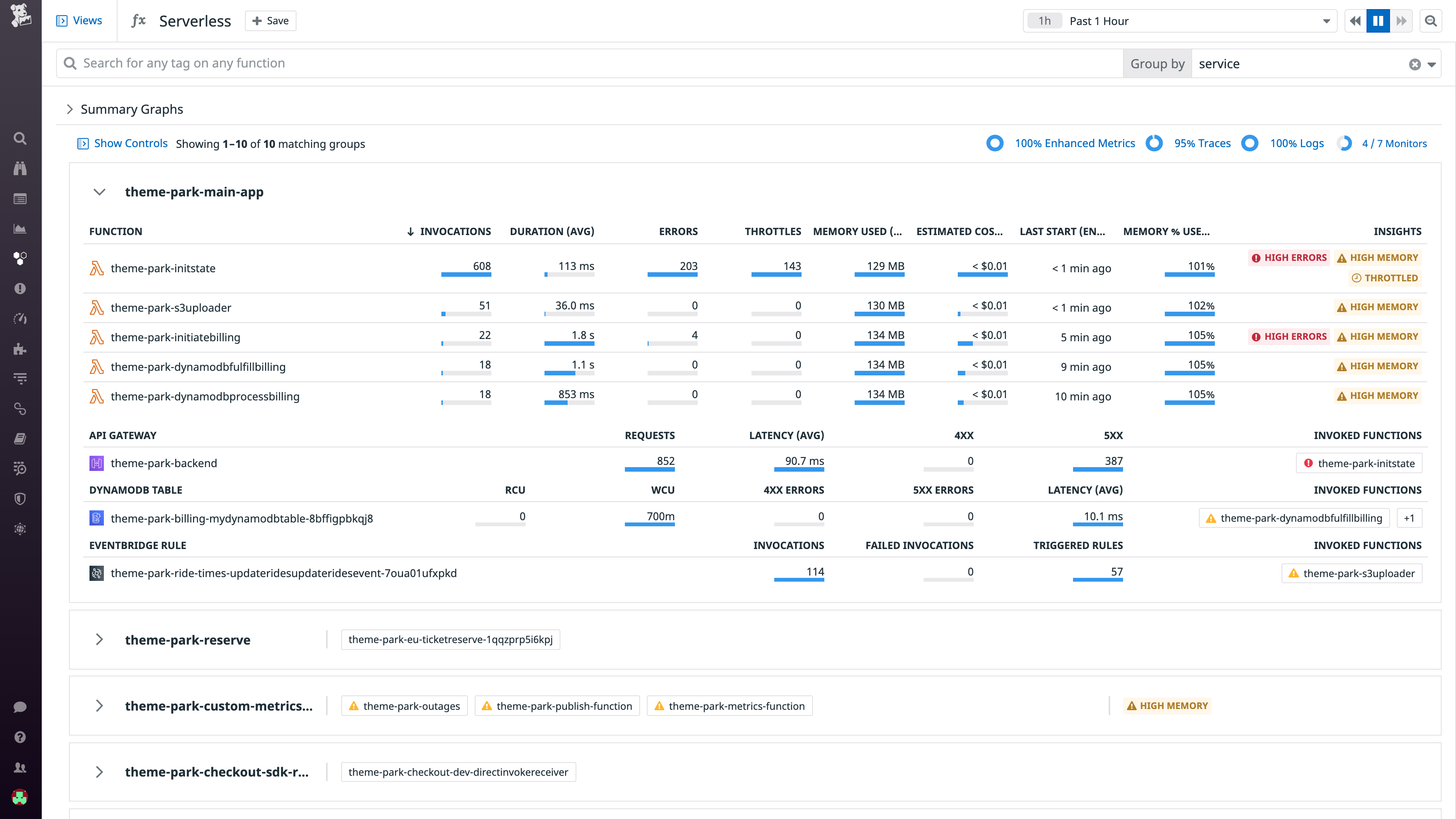Expand the theme-park-reserve group
The image size is (1456, 819).
pos(99,639)
